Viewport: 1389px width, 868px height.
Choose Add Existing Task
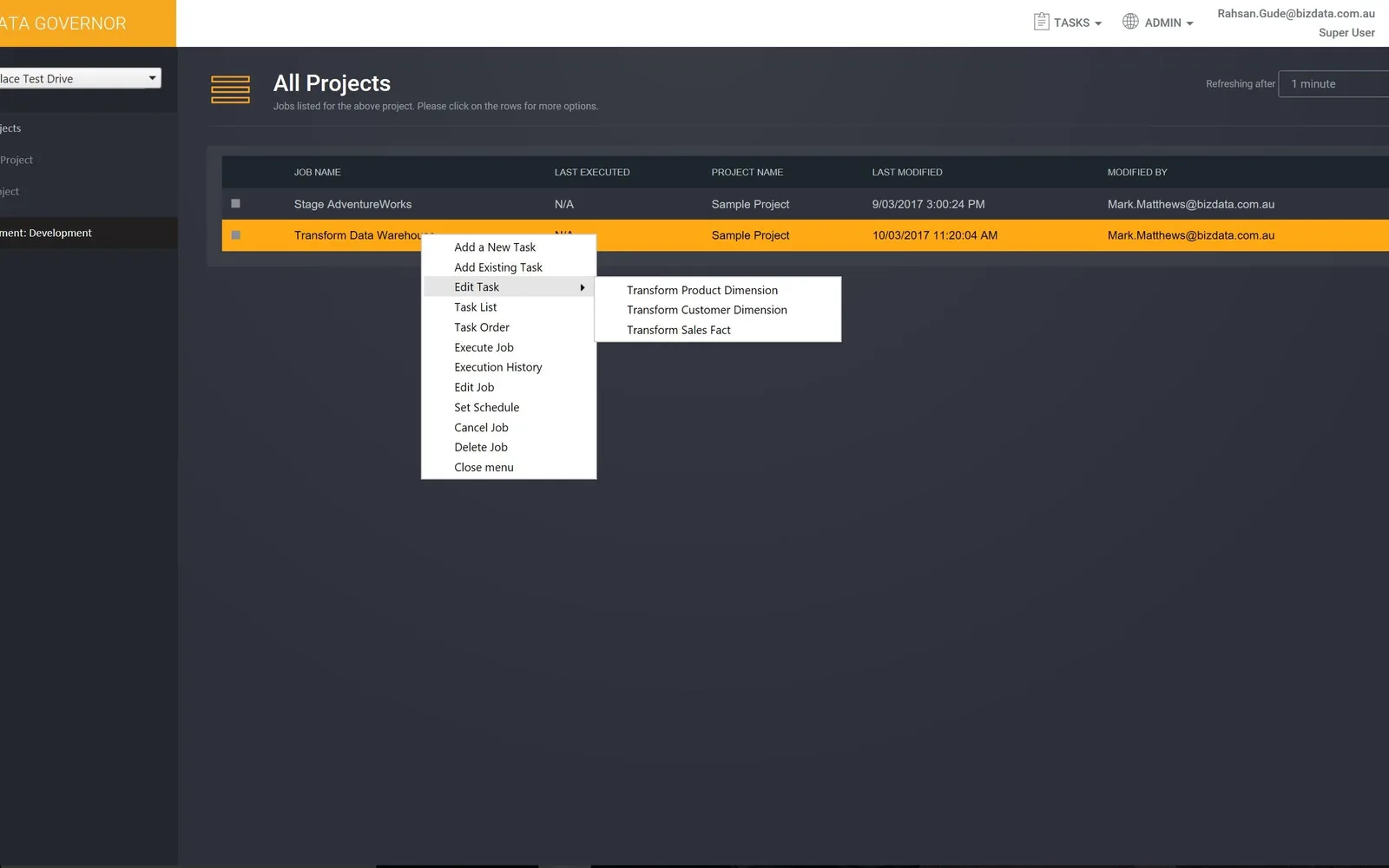tap(509, 267)
